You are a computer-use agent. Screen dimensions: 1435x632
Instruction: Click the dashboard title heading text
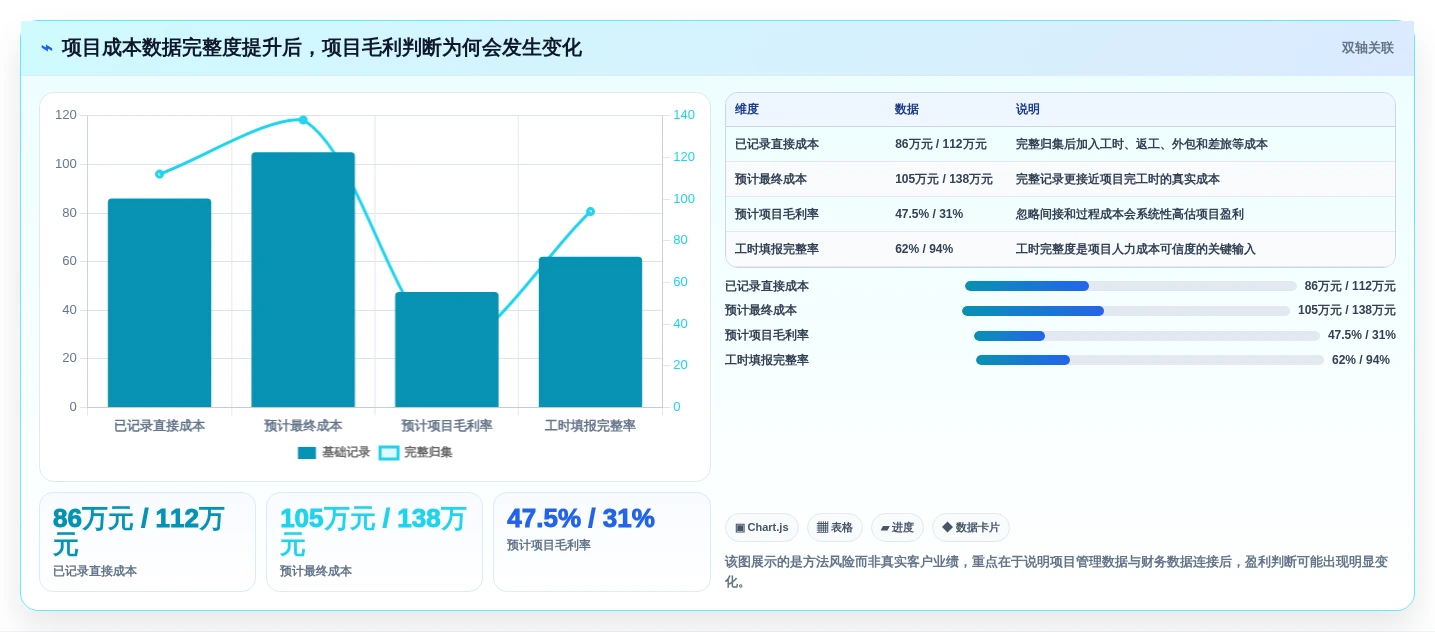pos(322,48)
